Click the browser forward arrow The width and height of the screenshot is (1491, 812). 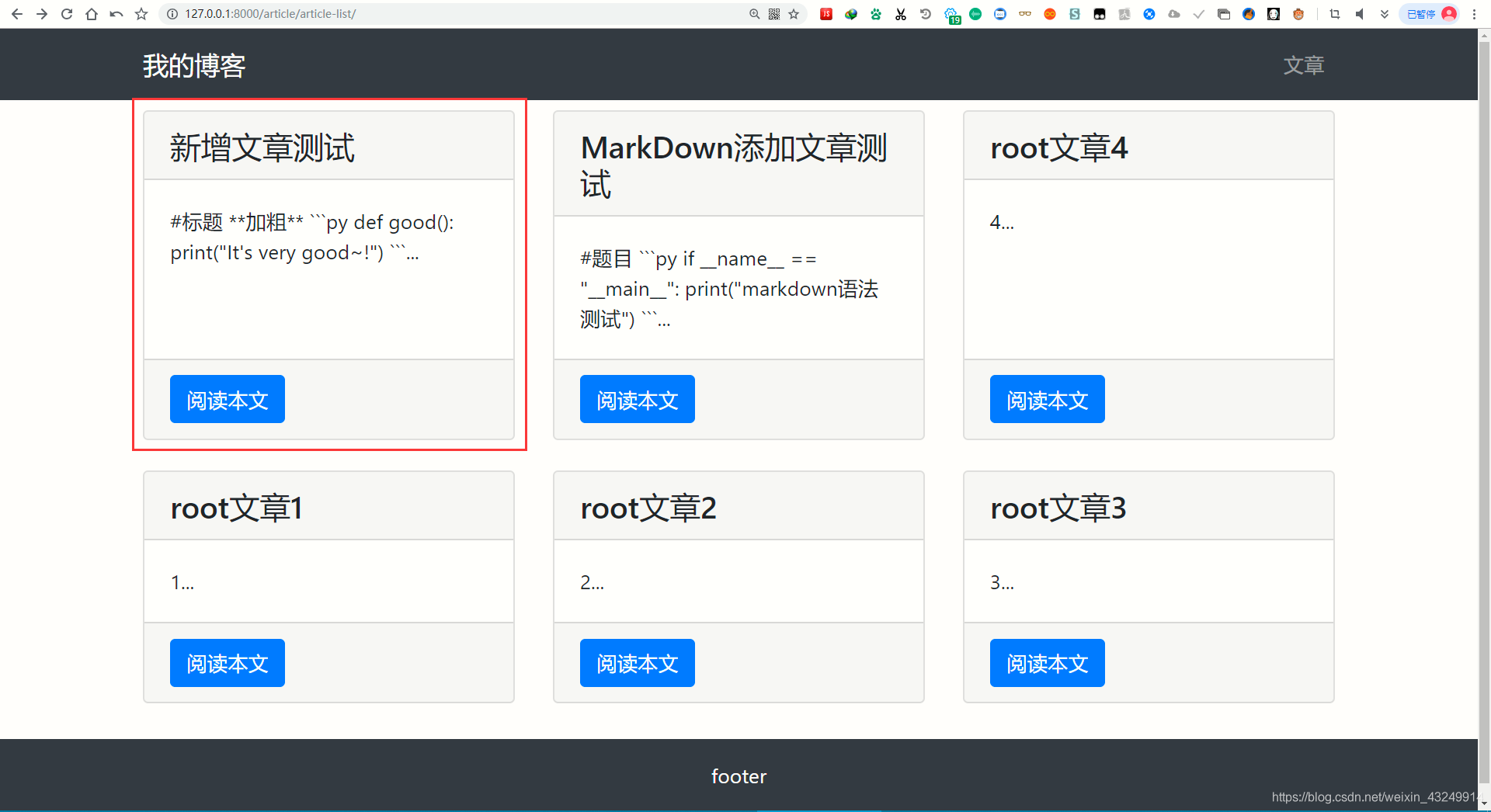point(42,14)
